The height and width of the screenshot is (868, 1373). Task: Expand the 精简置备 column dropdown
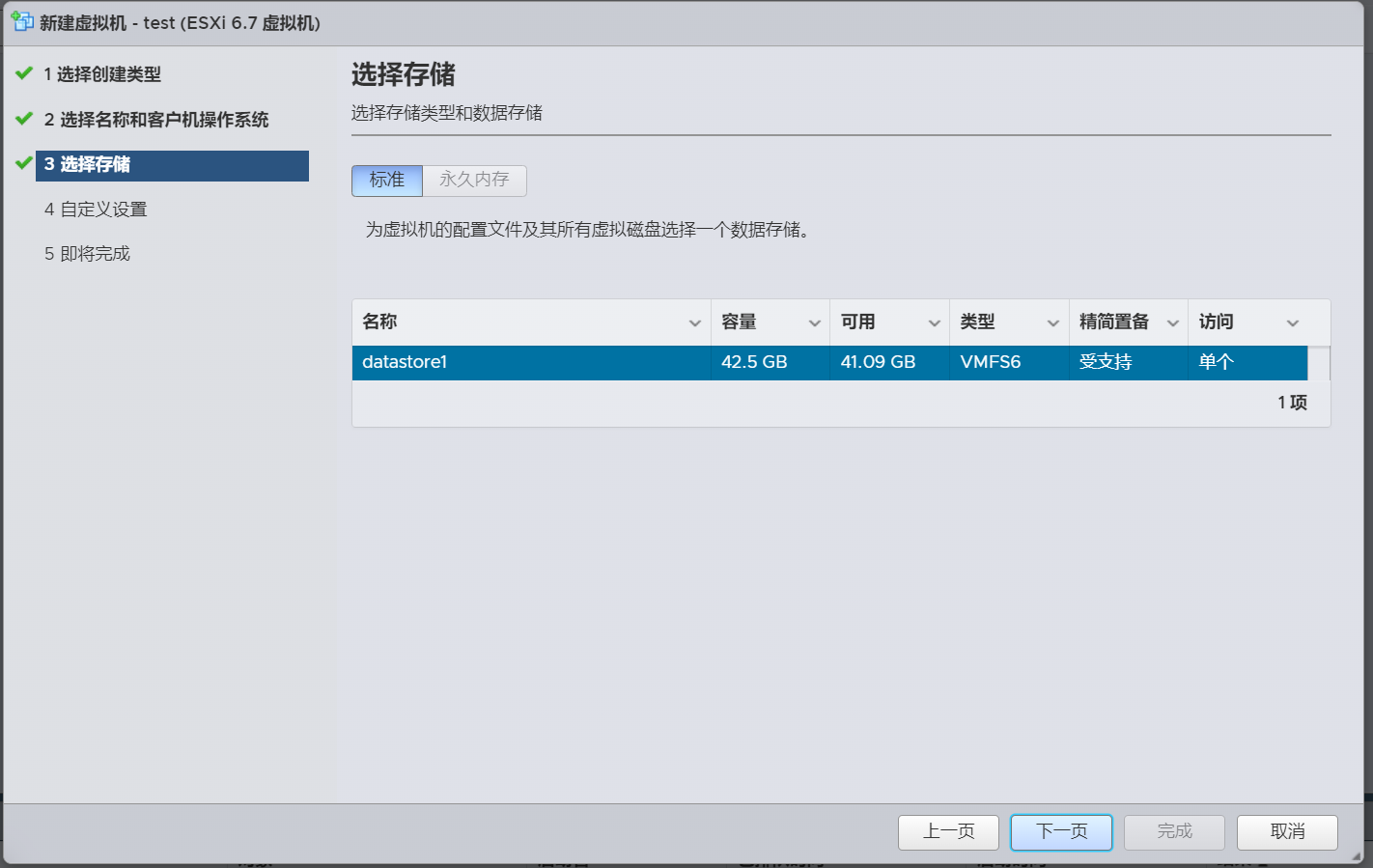point(1172,323)
